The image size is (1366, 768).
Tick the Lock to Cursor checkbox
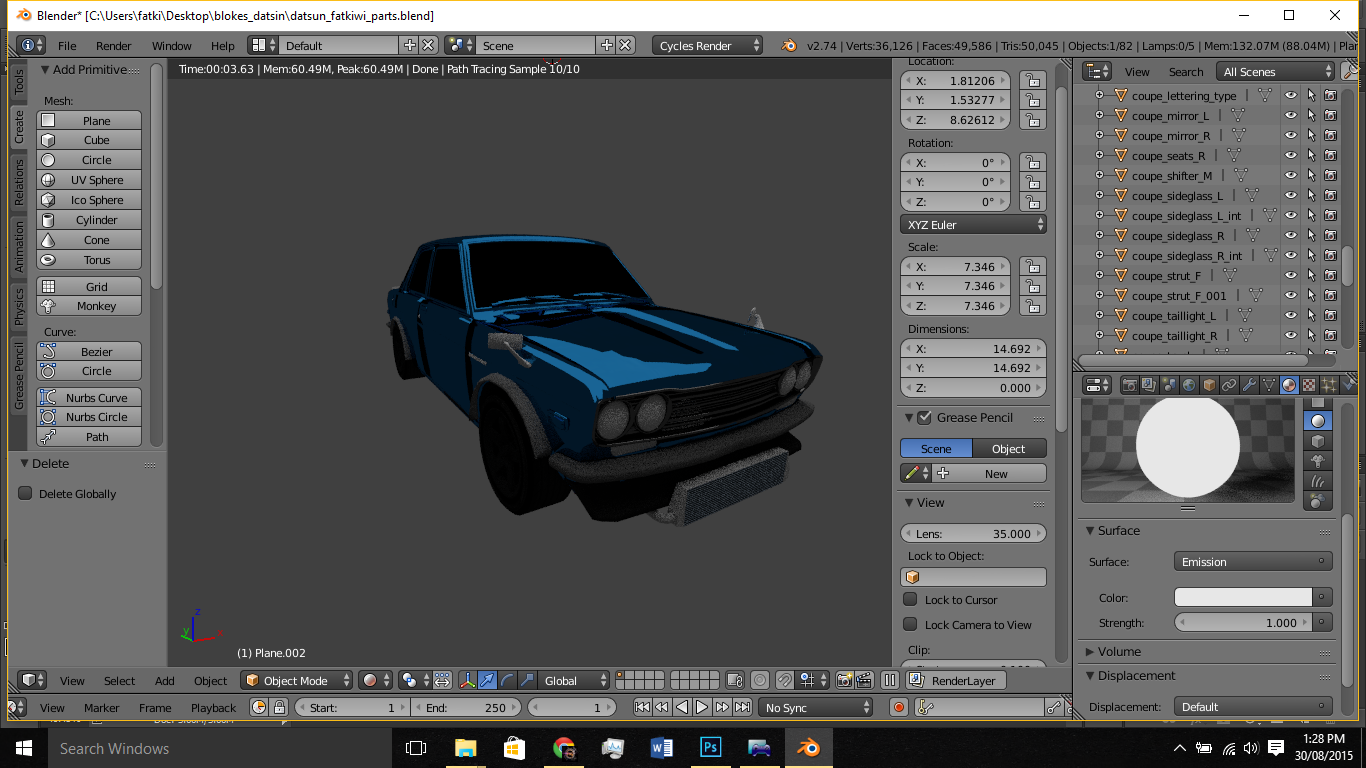910,600
